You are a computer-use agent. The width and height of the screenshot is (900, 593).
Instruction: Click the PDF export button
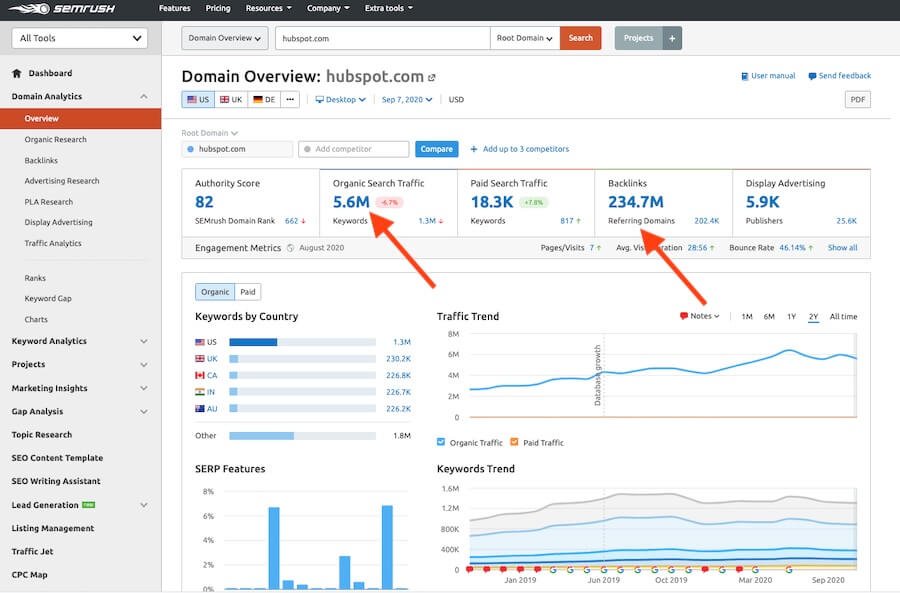pos(858,99)
